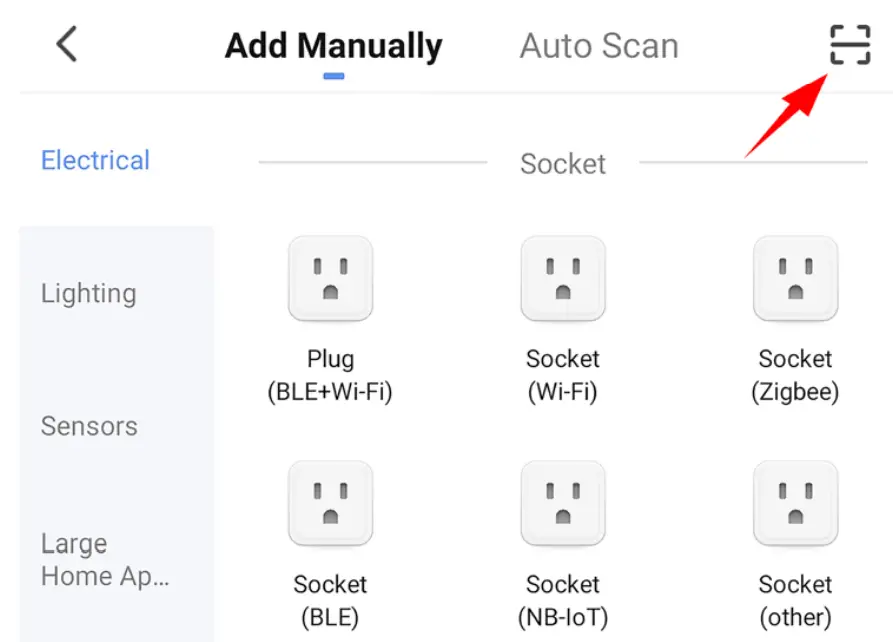This screenshot has height=642, width=893.
Task: Choose the Socket (NB-IoT) device icon
Action: (x=562, y=503)
